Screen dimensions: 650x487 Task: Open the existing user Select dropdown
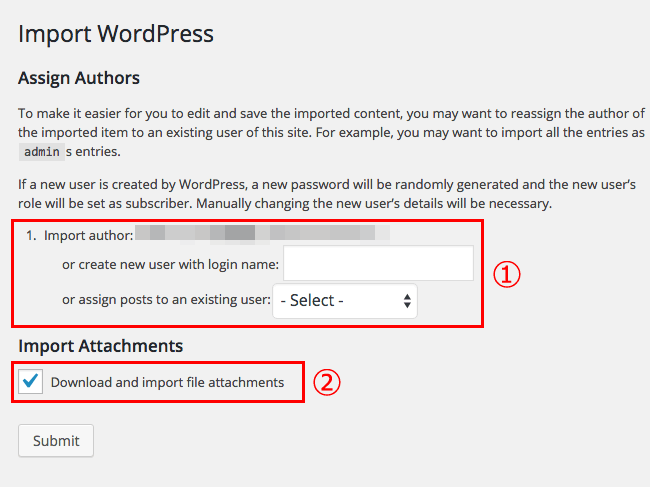[344, 301]
